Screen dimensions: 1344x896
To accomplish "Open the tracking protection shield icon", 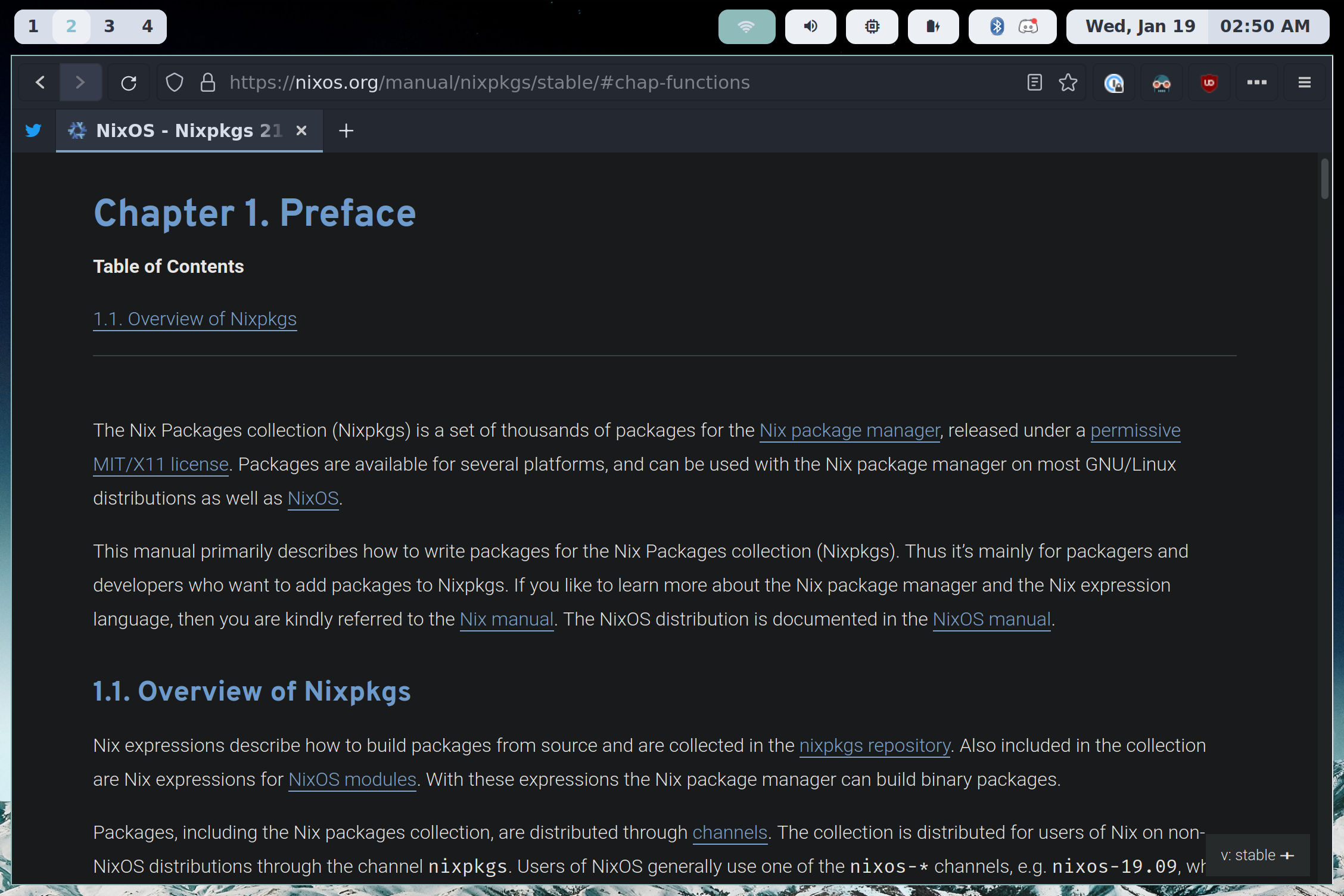I will (x=174, y=82).
